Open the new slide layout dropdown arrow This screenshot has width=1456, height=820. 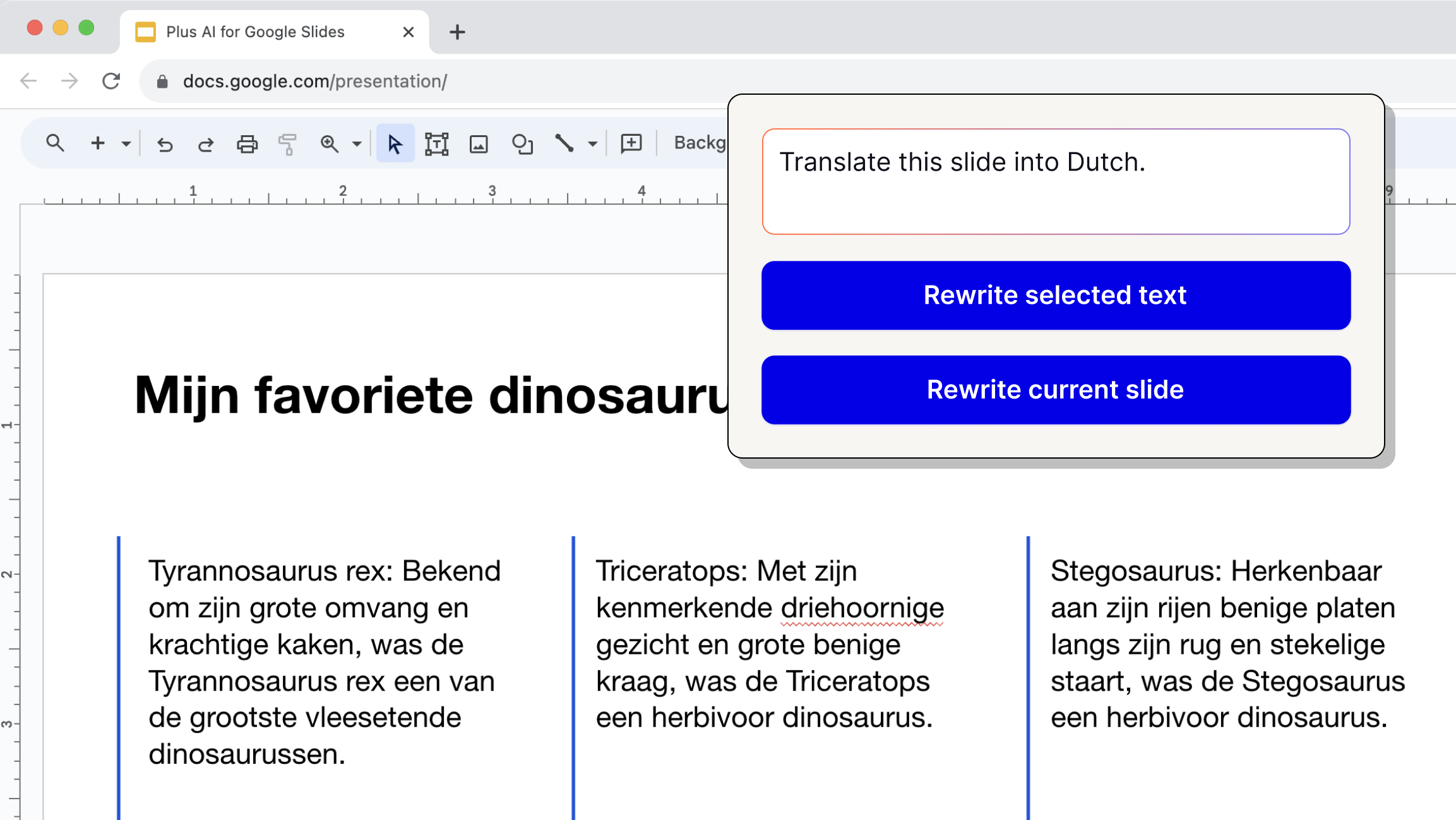tap(126, 144)
